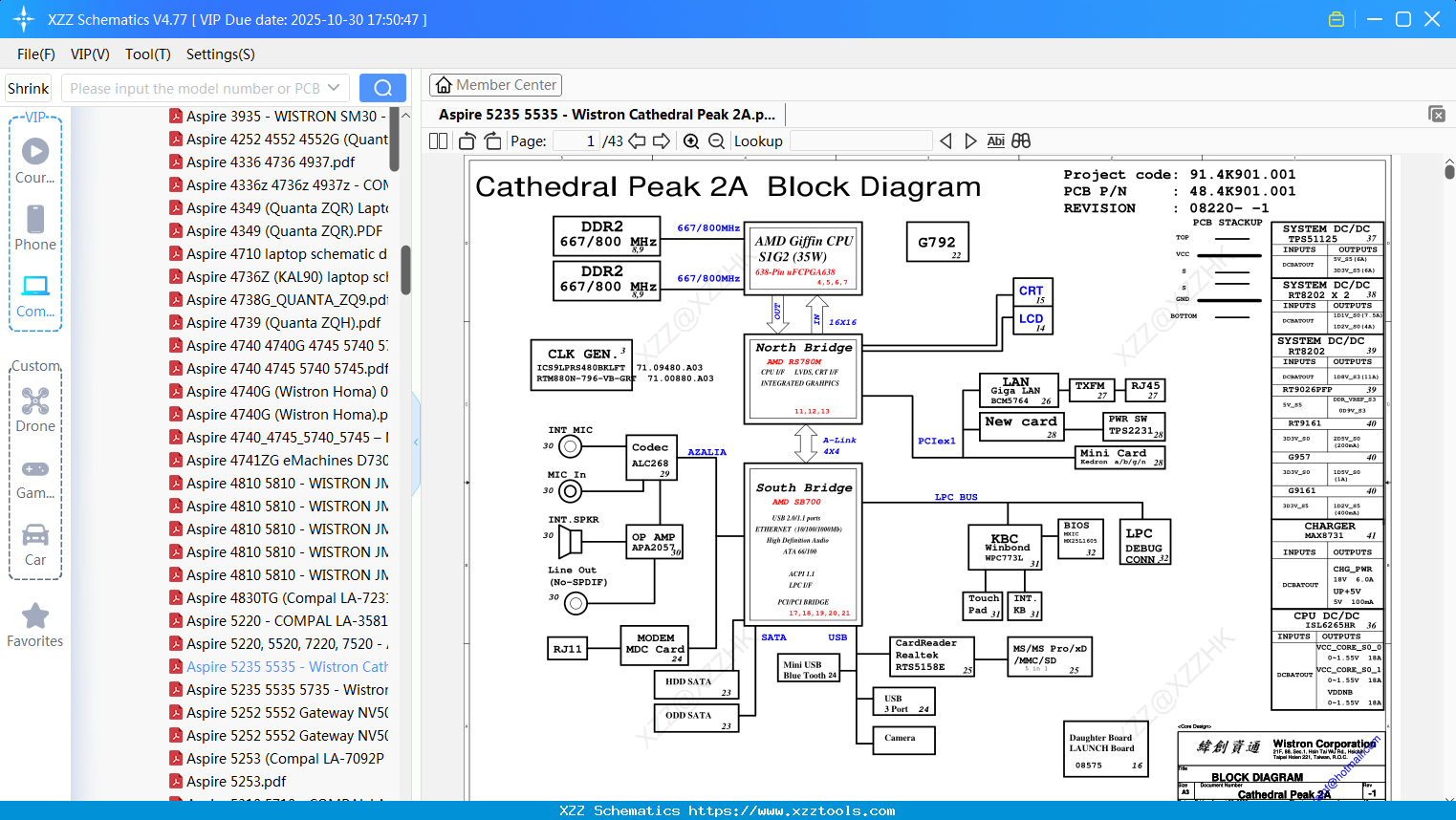Image resolution: width=1456 pixels, height=820 pixels.
Task: Click the model number search field
Action: 195,88
